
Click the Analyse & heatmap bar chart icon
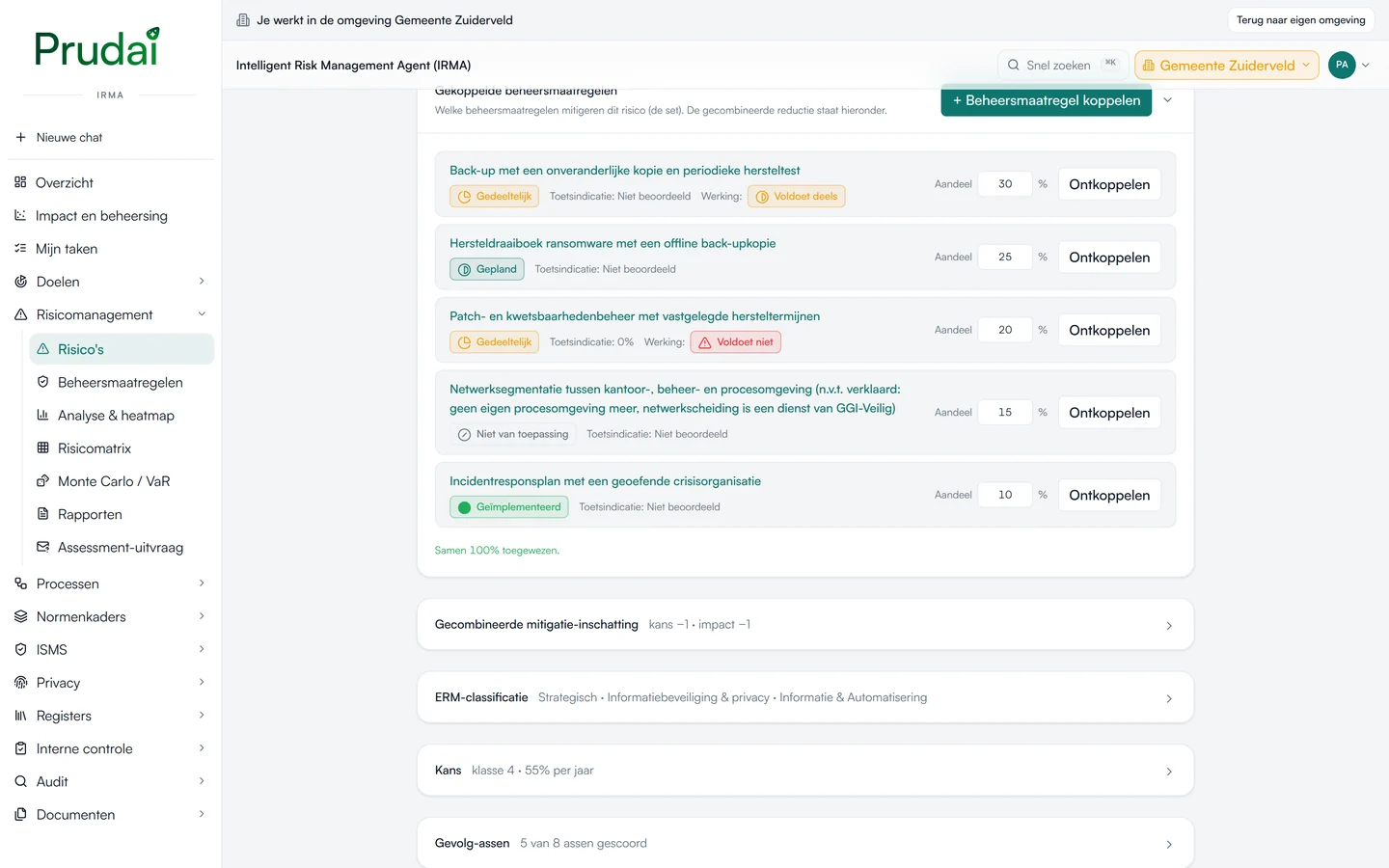click(x=42, y=415)
